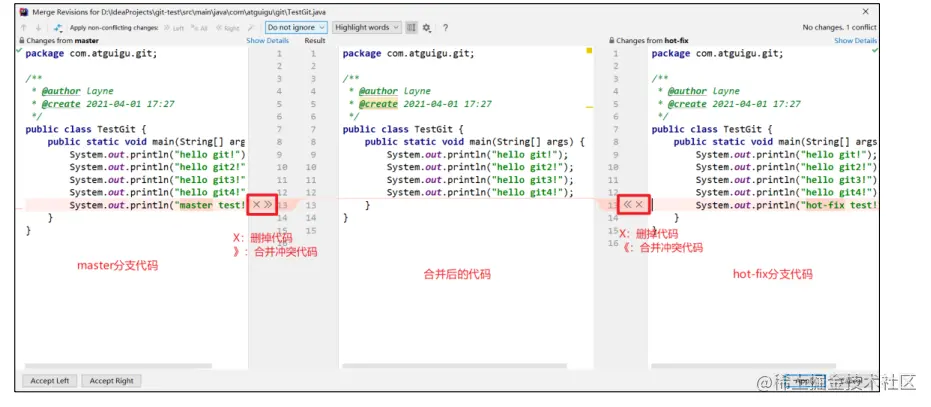Viewport: 931px width, 407px height.
Task: Click 'Show Details' for hot-fix changes
Action: click(856, 40)
